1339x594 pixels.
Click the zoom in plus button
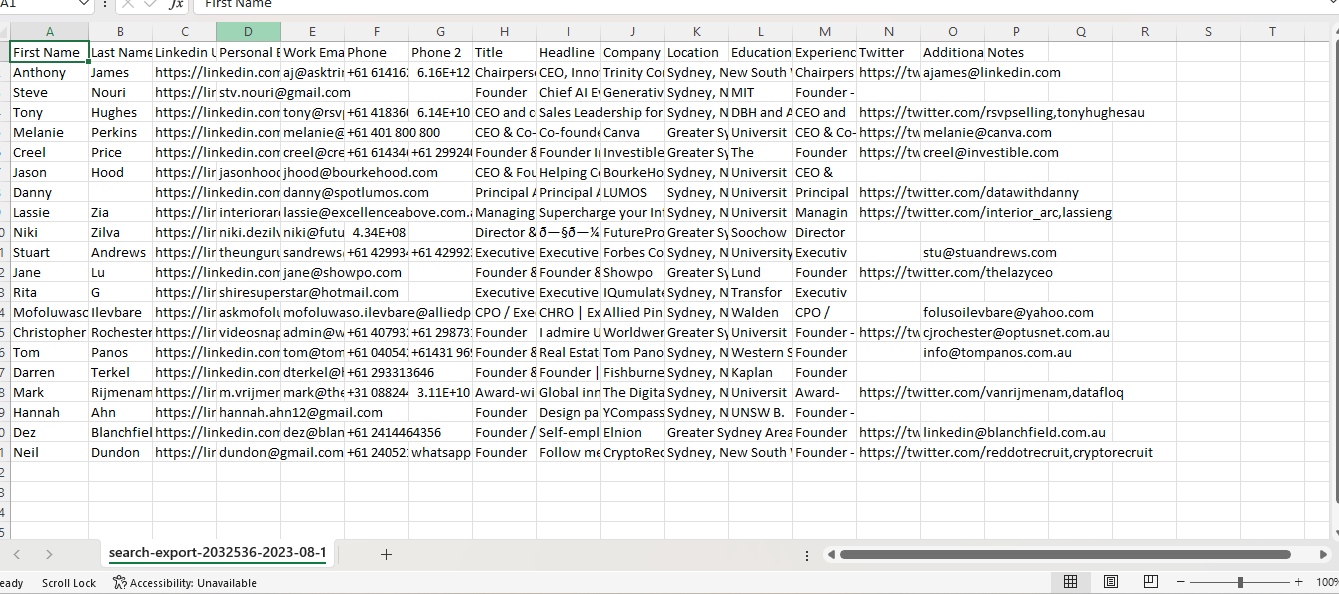click(1299, 582)
